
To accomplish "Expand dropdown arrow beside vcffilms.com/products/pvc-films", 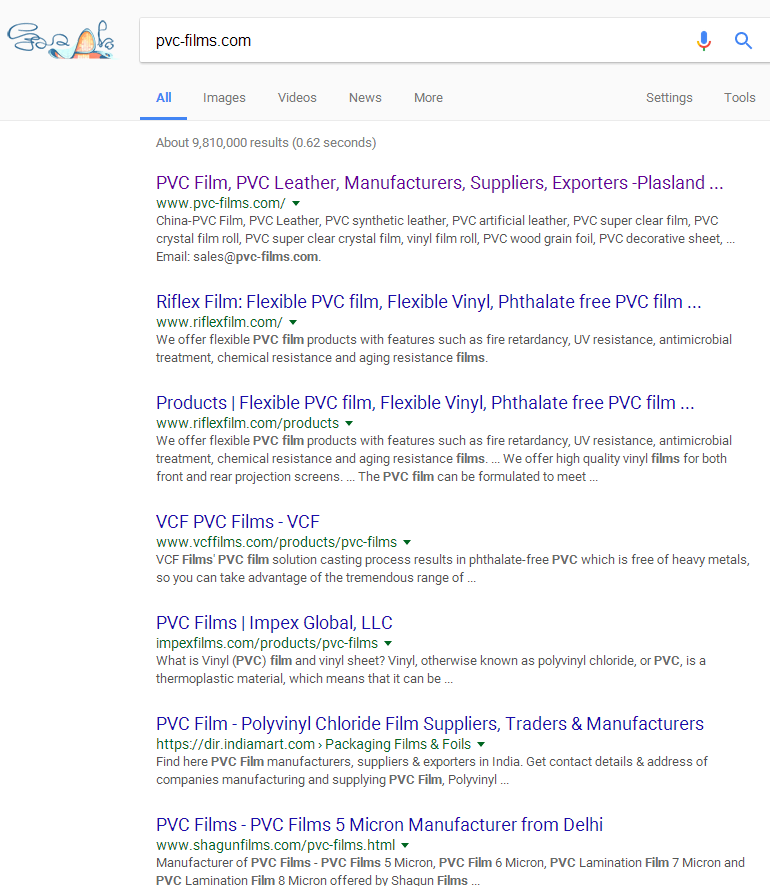I will 407,542.
